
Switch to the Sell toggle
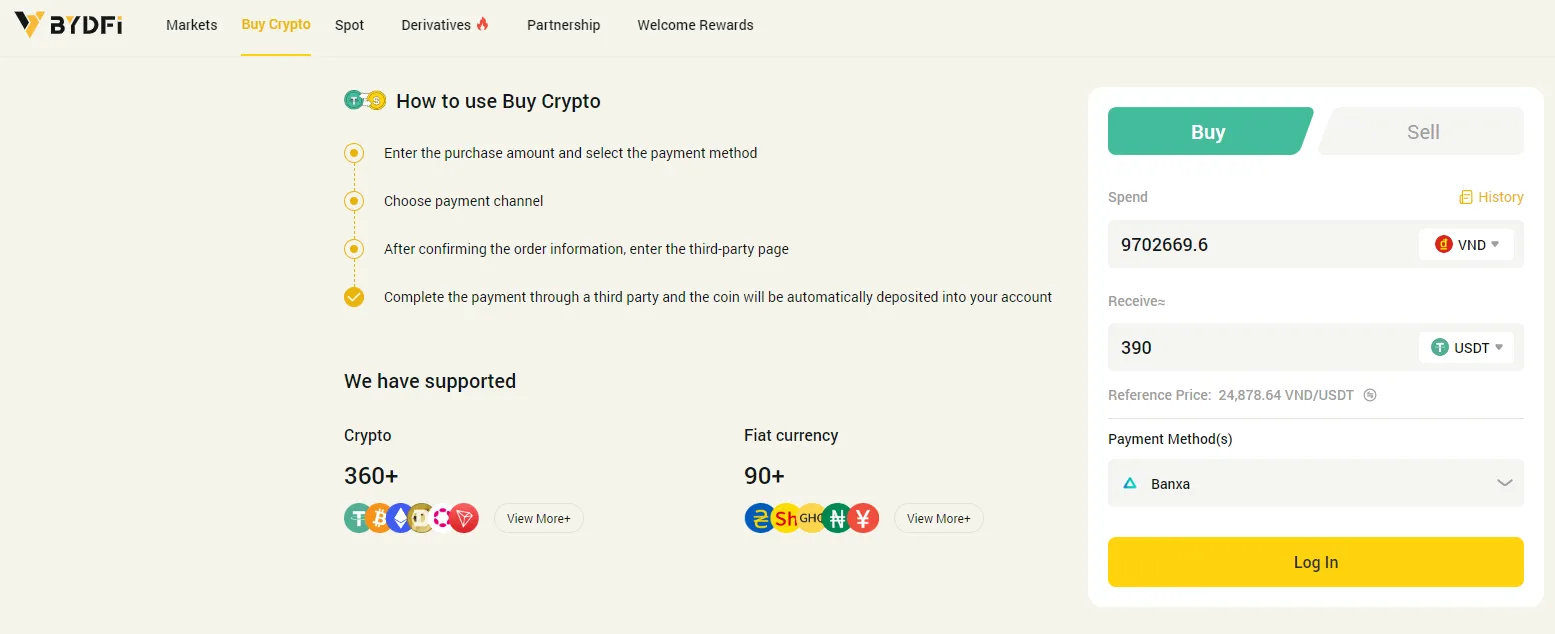(x=1422, y=131)
